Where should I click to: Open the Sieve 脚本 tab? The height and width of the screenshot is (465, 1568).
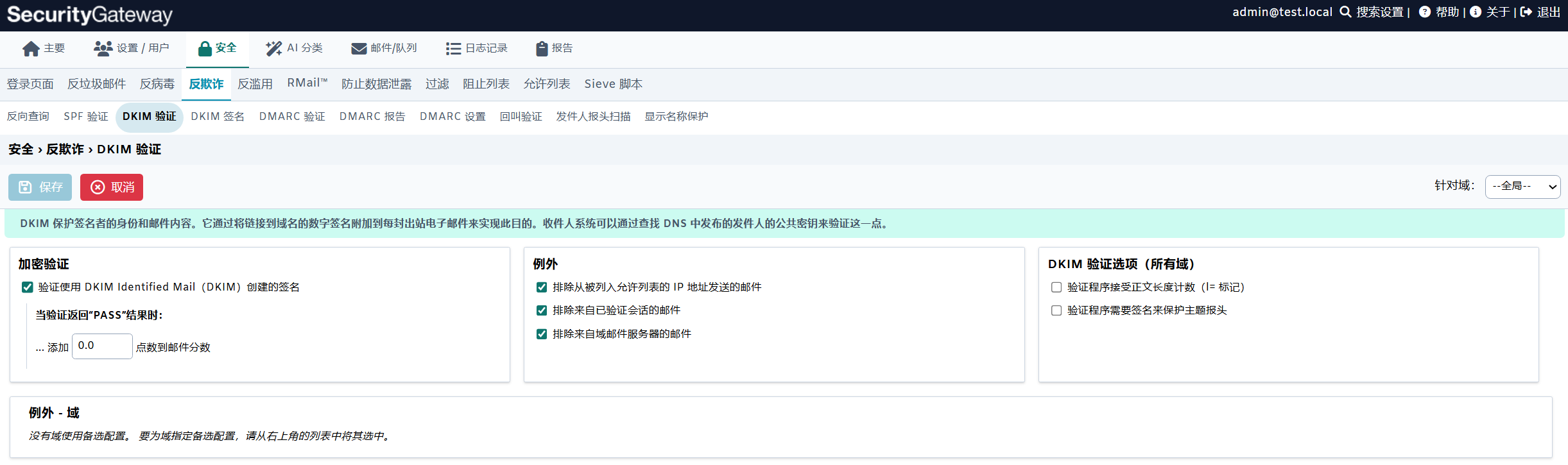tap(613, 84)
